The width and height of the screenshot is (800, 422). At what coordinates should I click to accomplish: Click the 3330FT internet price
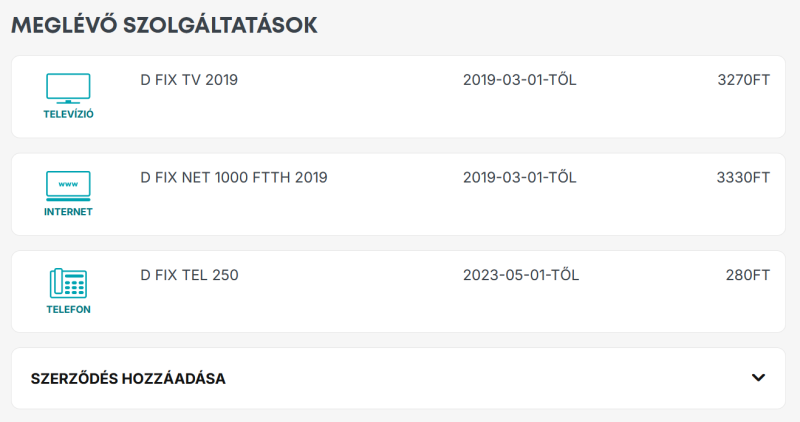pyautogui.click(x=743, y=178)
